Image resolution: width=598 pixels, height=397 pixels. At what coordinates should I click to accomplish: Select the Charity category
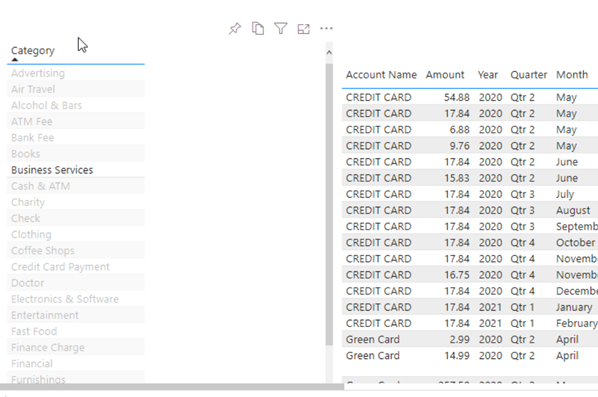[x=76, y=202]
